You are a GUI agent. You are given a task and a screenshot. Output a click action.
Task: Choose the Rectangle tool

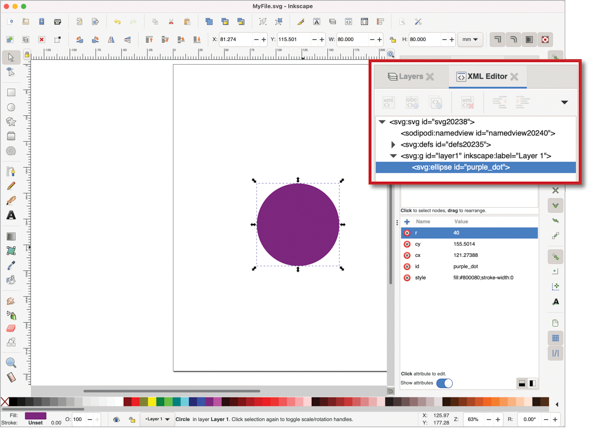pyautogui.click(x=11, y=92)
